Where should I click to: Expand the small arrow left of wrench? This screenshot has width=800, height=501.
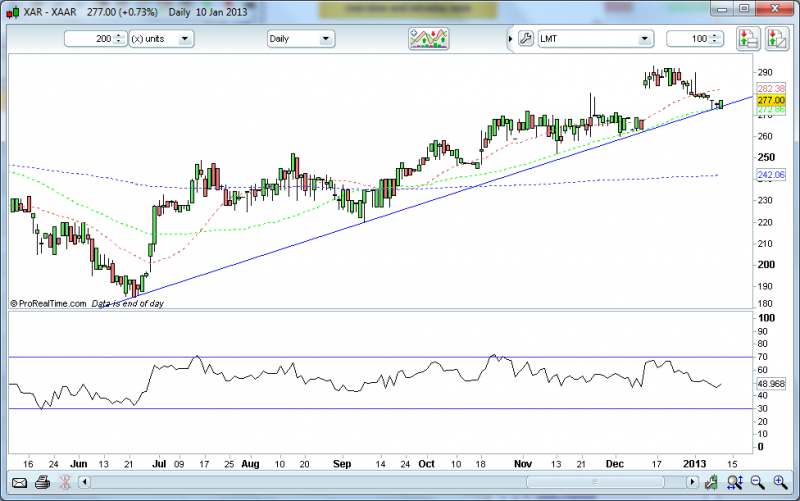(x=508, y=39)
